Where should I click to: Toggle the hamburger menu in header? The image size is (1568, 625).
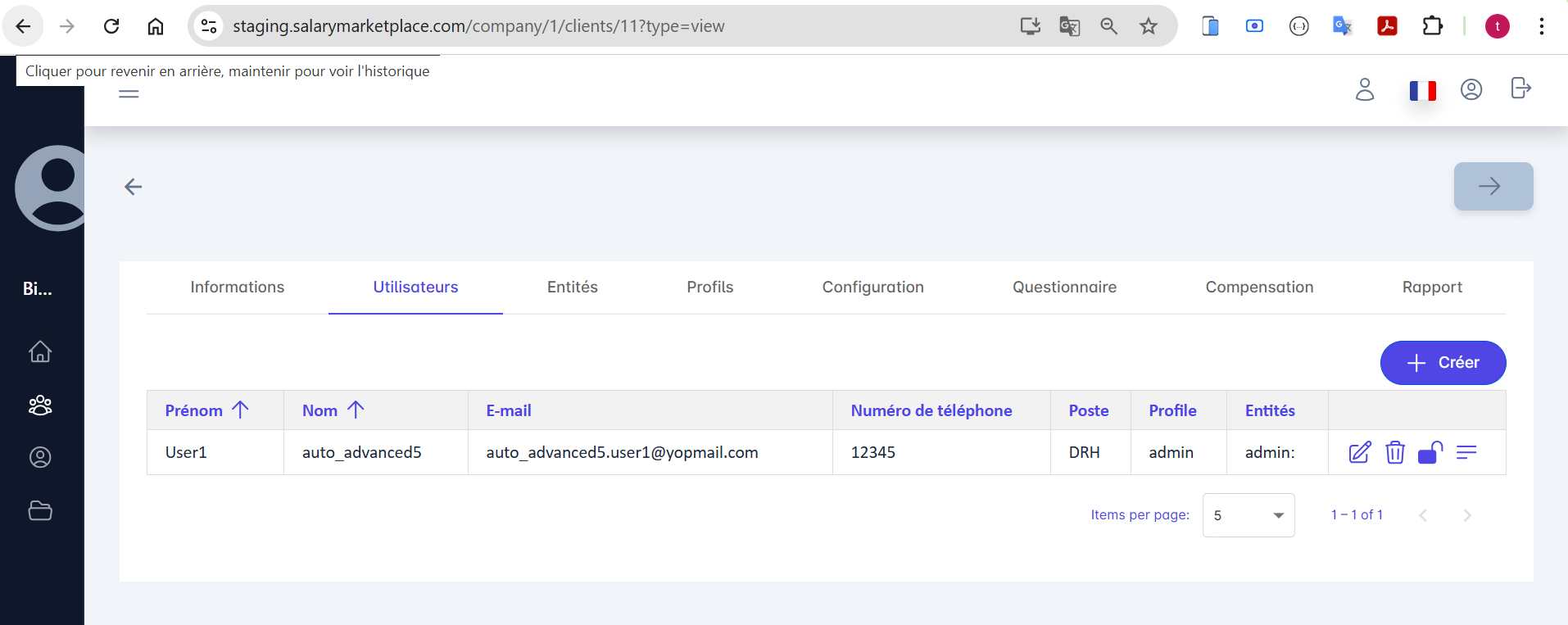coord(129,94)
